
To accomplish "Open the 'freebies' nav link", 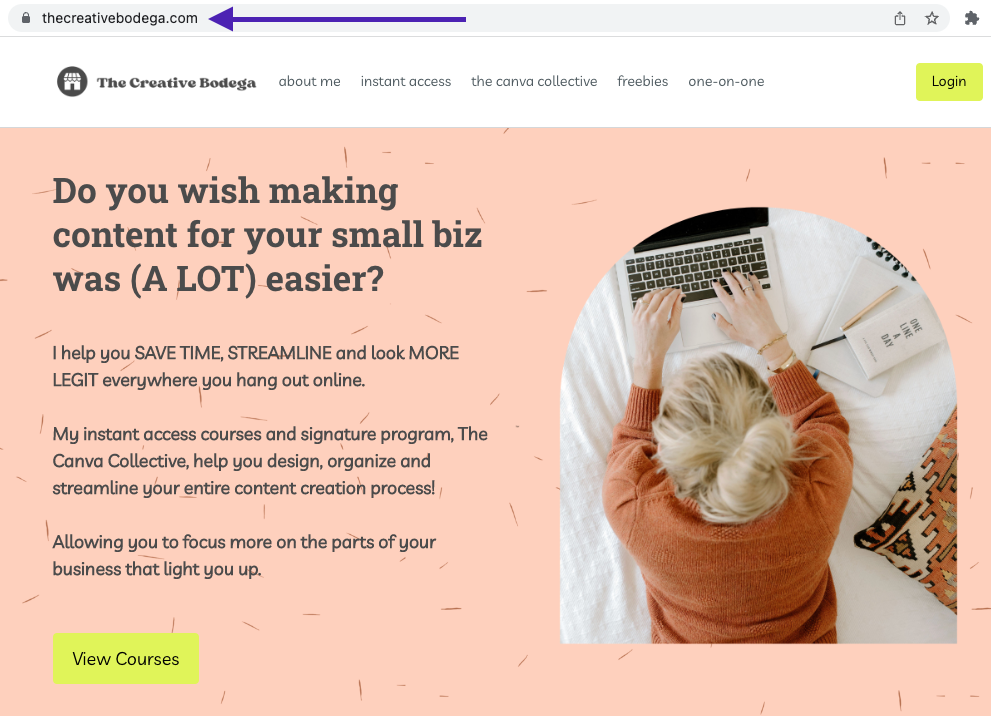I will point(643,82).
